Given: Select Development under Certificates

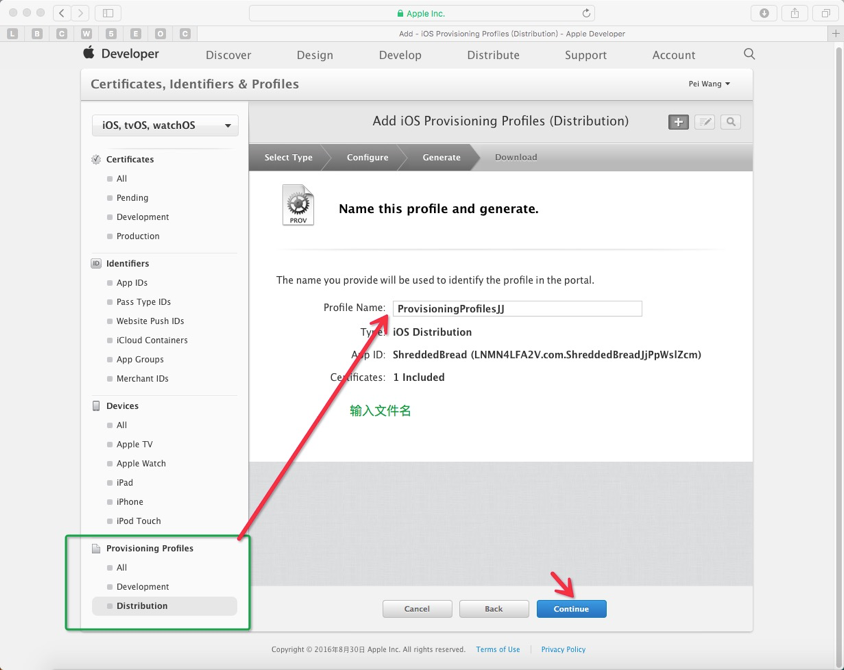Looking at the screenshot, I should tap(143, 217).
